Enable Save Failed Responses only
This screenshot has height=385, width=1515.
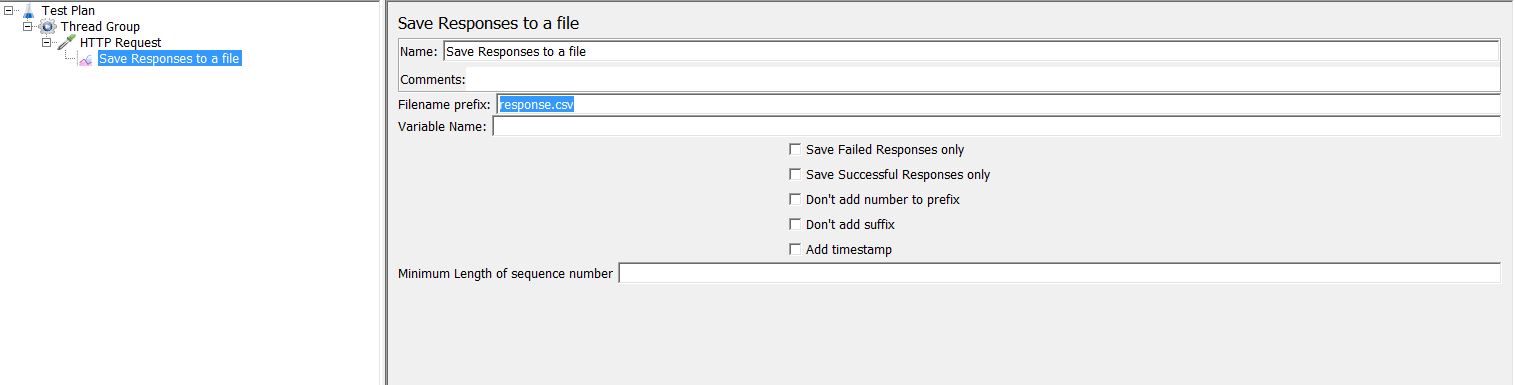(795, 149)
